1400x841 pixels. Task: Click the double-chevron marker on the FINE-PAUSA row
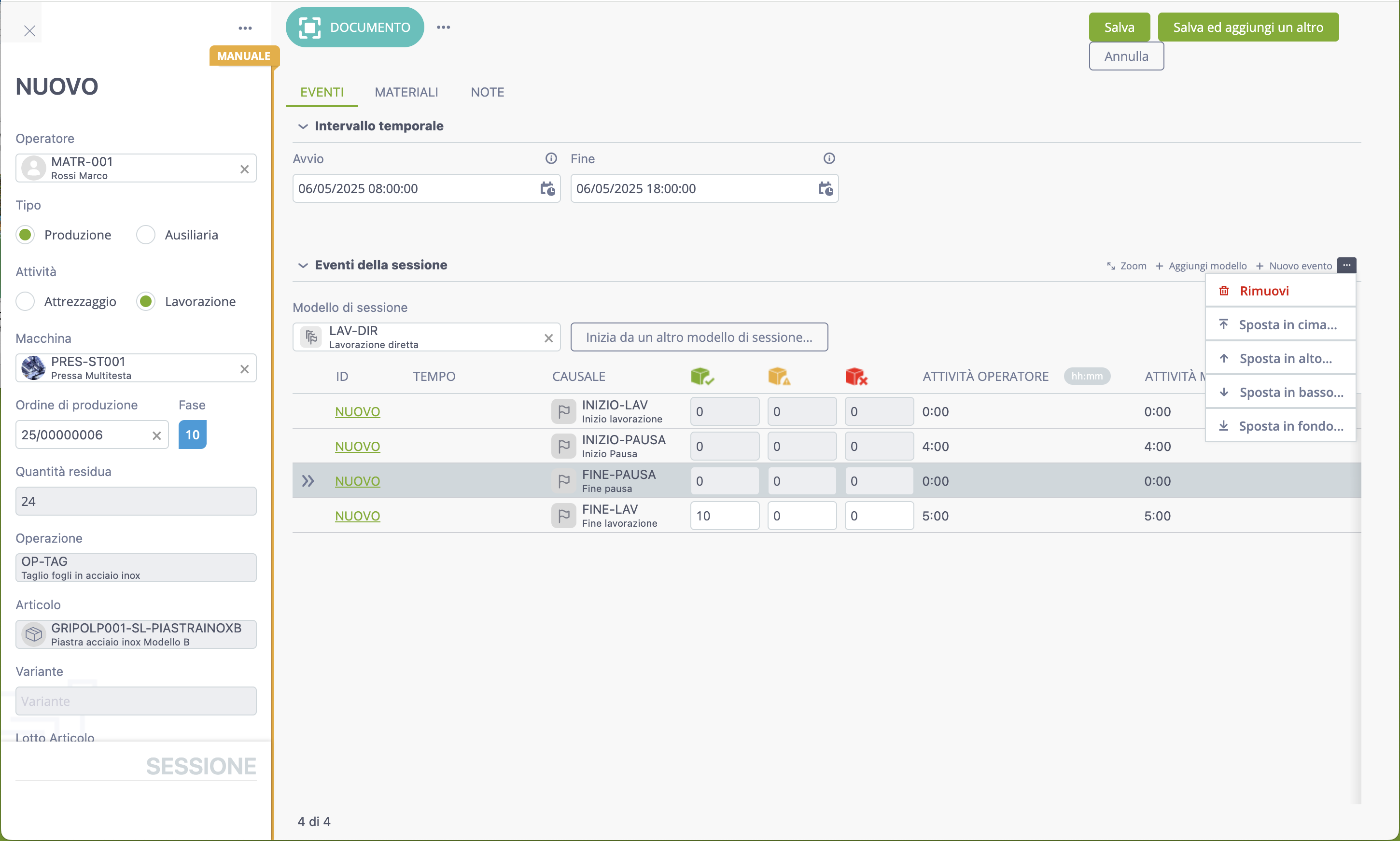(308, 481)
